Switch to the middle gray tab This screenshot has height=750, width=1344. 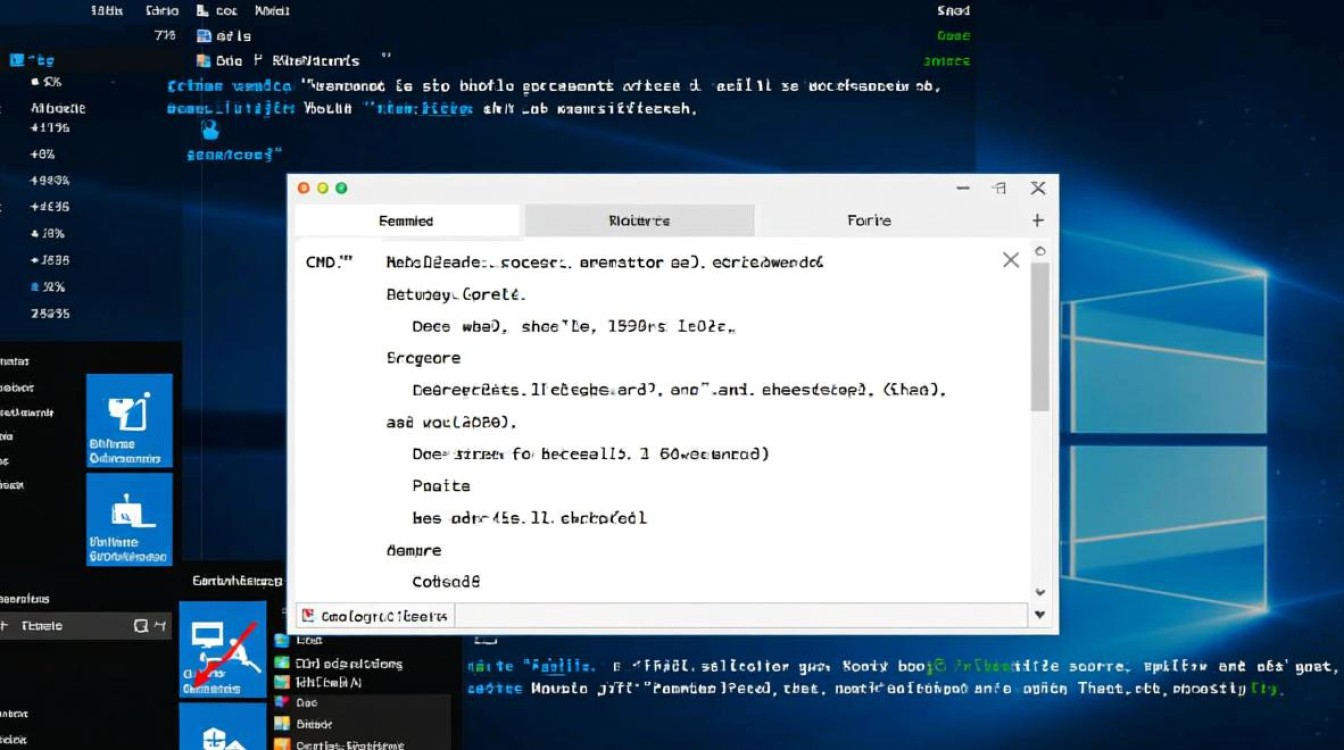click(639, 221)
